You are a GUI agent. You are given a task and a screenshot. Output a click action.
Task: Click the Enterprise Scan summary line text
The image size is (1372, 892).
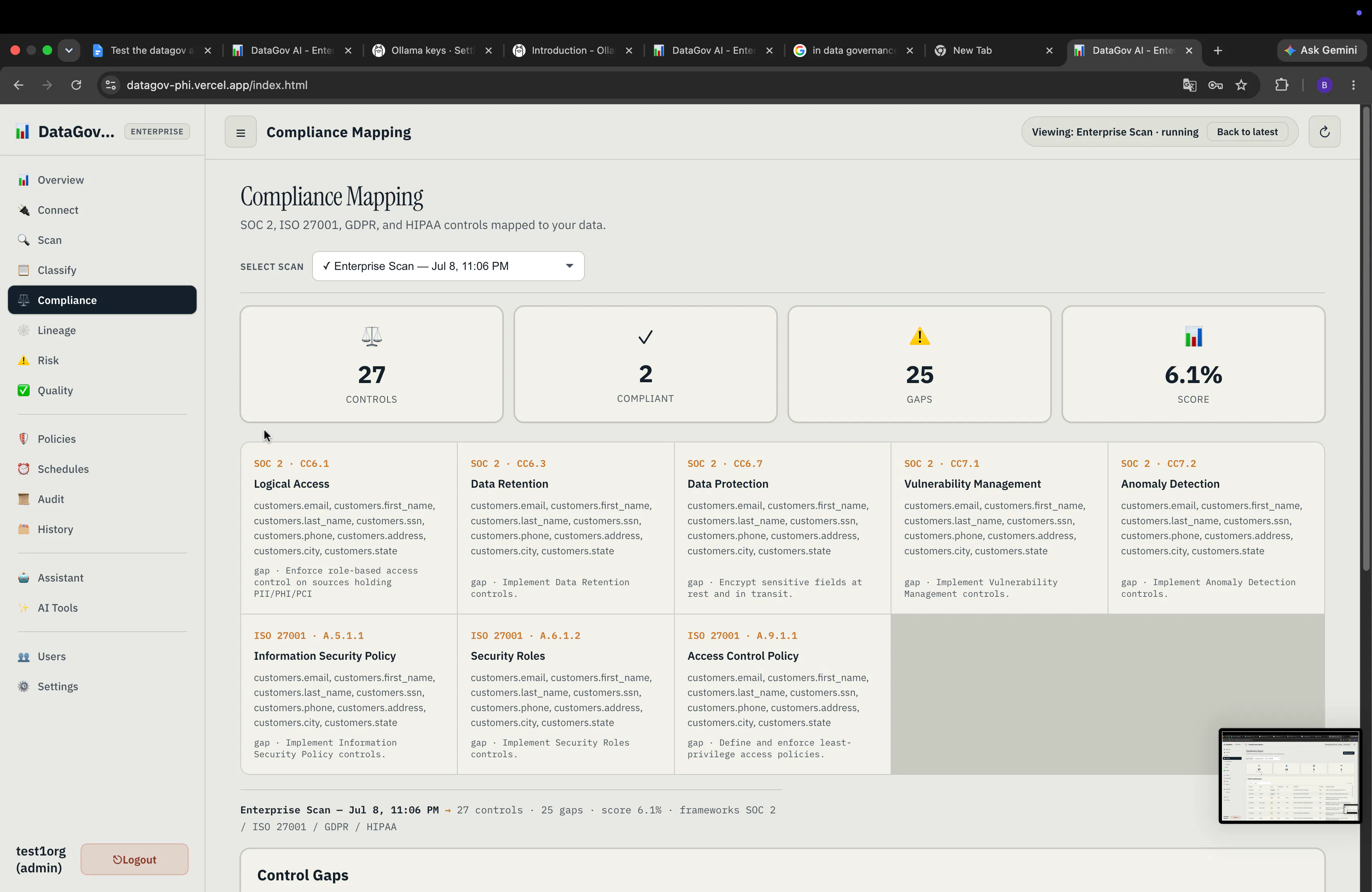508,818
